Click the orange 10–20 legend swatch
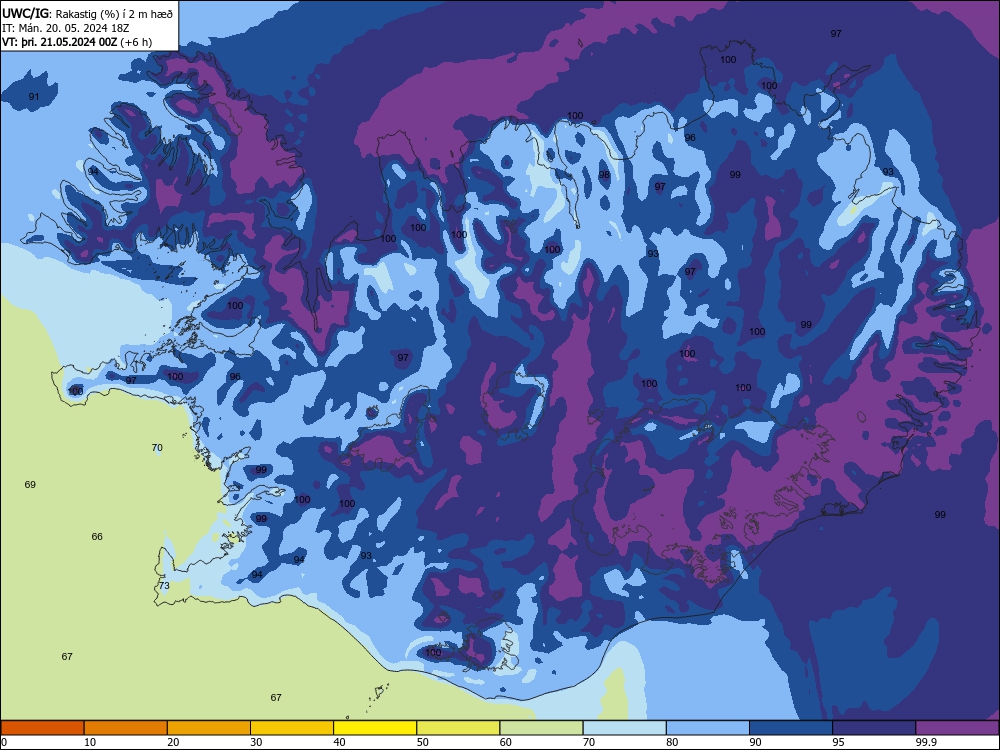The width and height of the screenshot is (1000, 750). 126,728
